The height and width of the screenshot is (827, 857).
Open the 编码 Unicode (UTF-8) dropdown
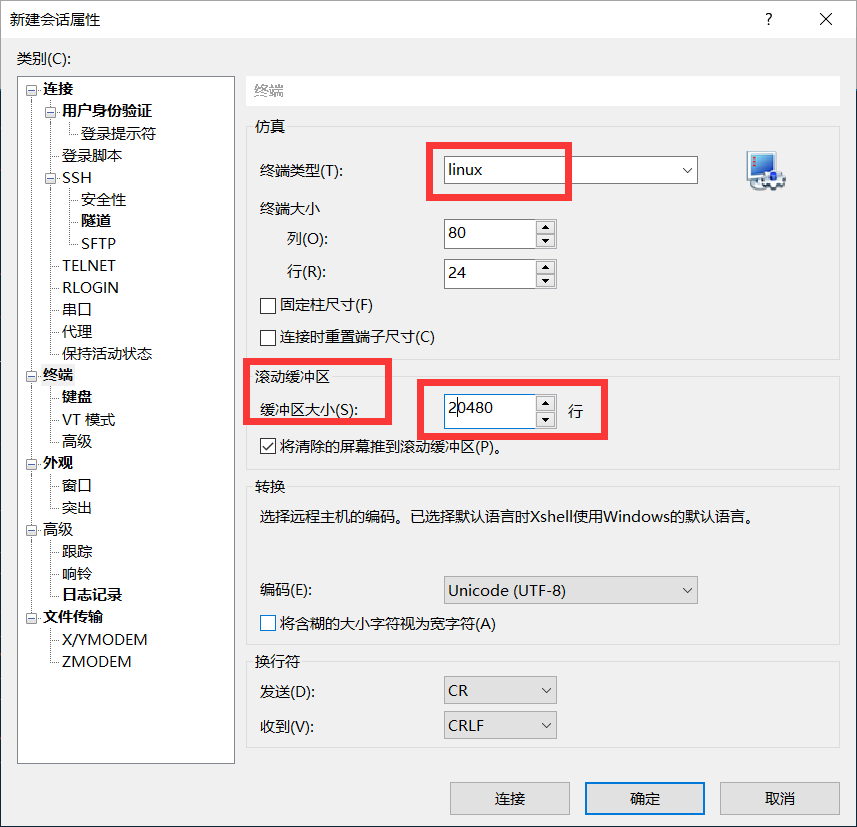coord(571,590)
